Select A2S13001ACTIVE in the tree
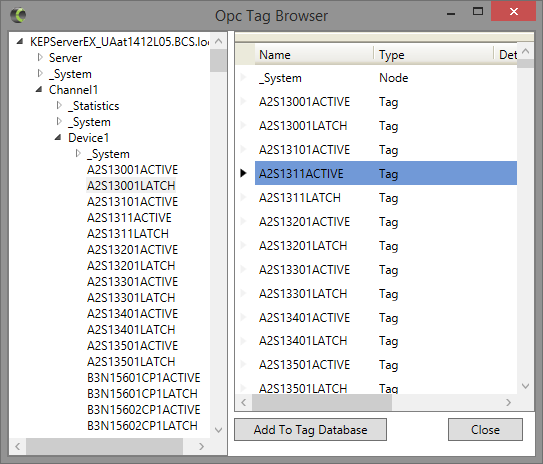 132,170
